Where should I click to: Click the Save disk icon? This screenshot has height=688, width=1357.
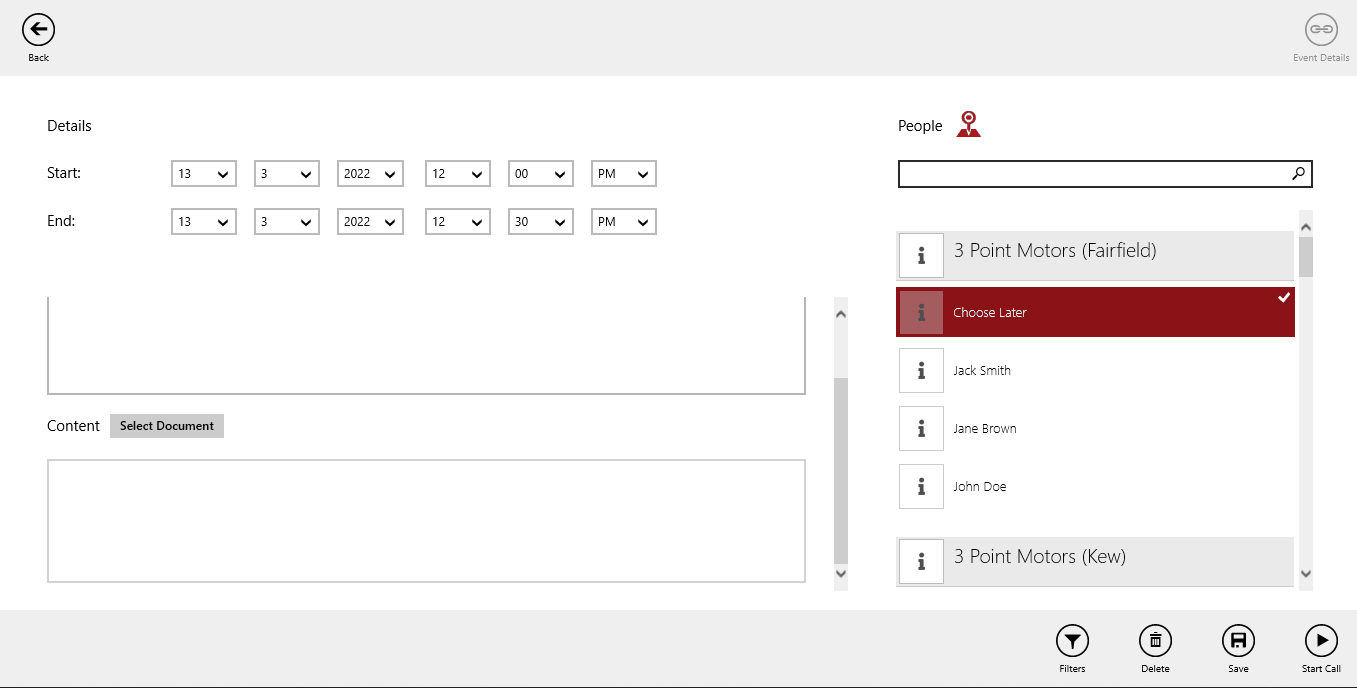coord(1238,641)
